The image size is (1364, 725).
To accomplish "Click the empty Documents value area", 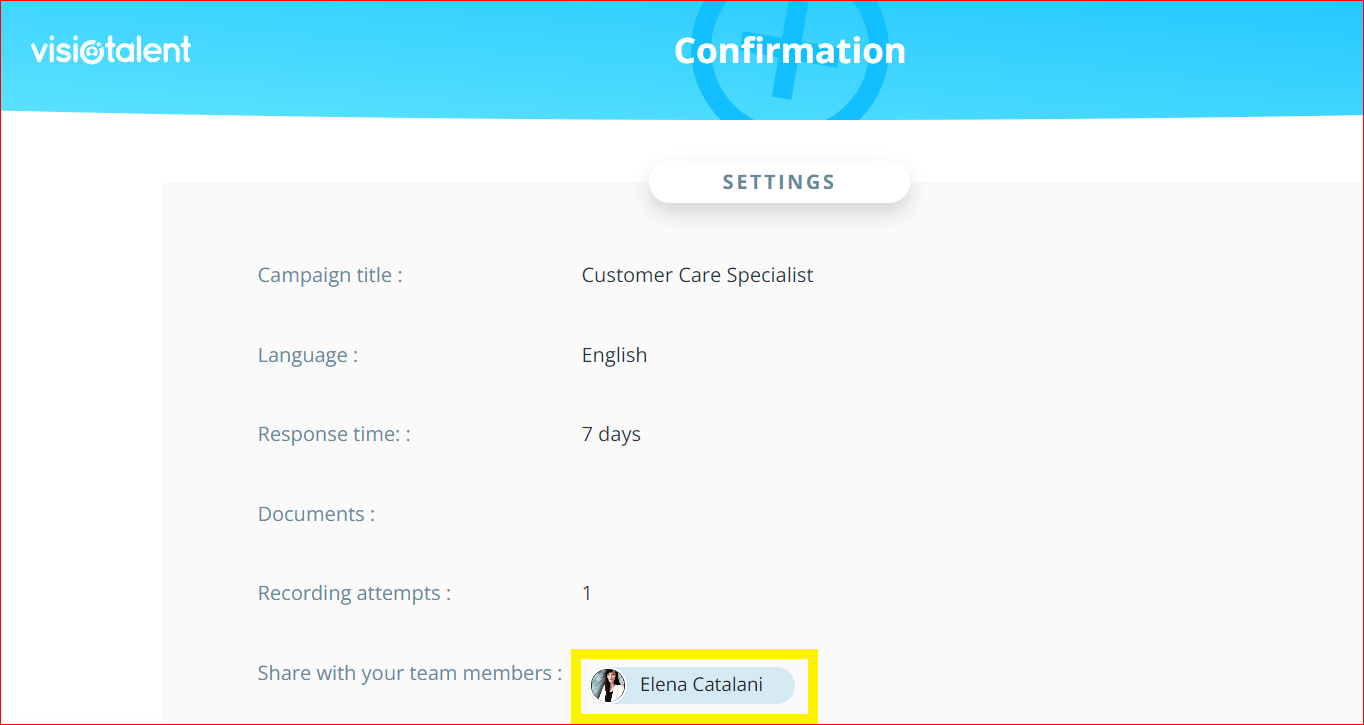I will [700, 514].
